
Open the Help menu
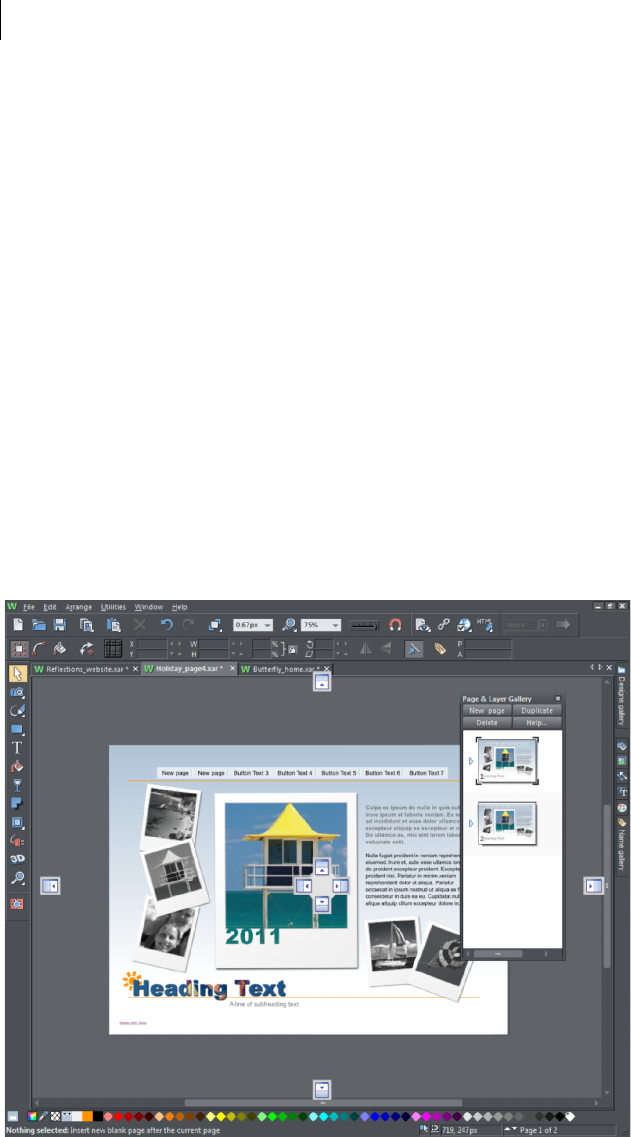(x=180, y=607)
